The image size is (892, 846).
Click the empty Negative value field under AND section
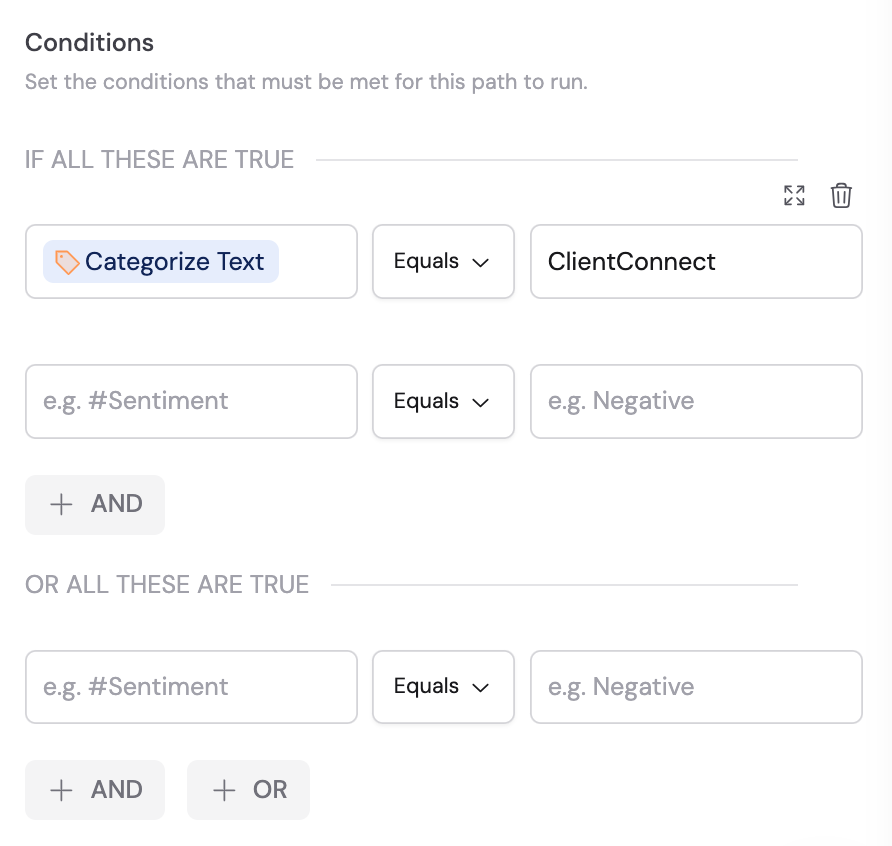pos(696,402)
